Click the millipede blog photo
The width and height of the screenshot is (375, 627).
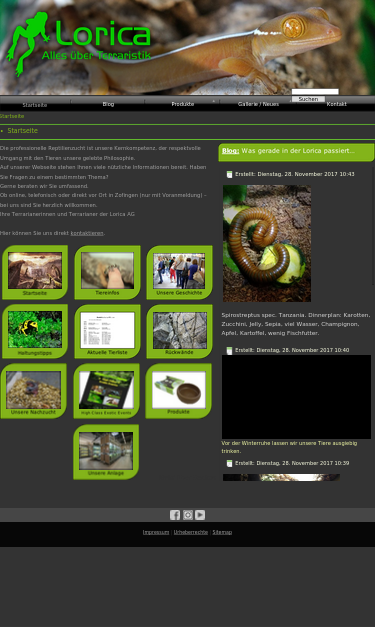[267, 244]
